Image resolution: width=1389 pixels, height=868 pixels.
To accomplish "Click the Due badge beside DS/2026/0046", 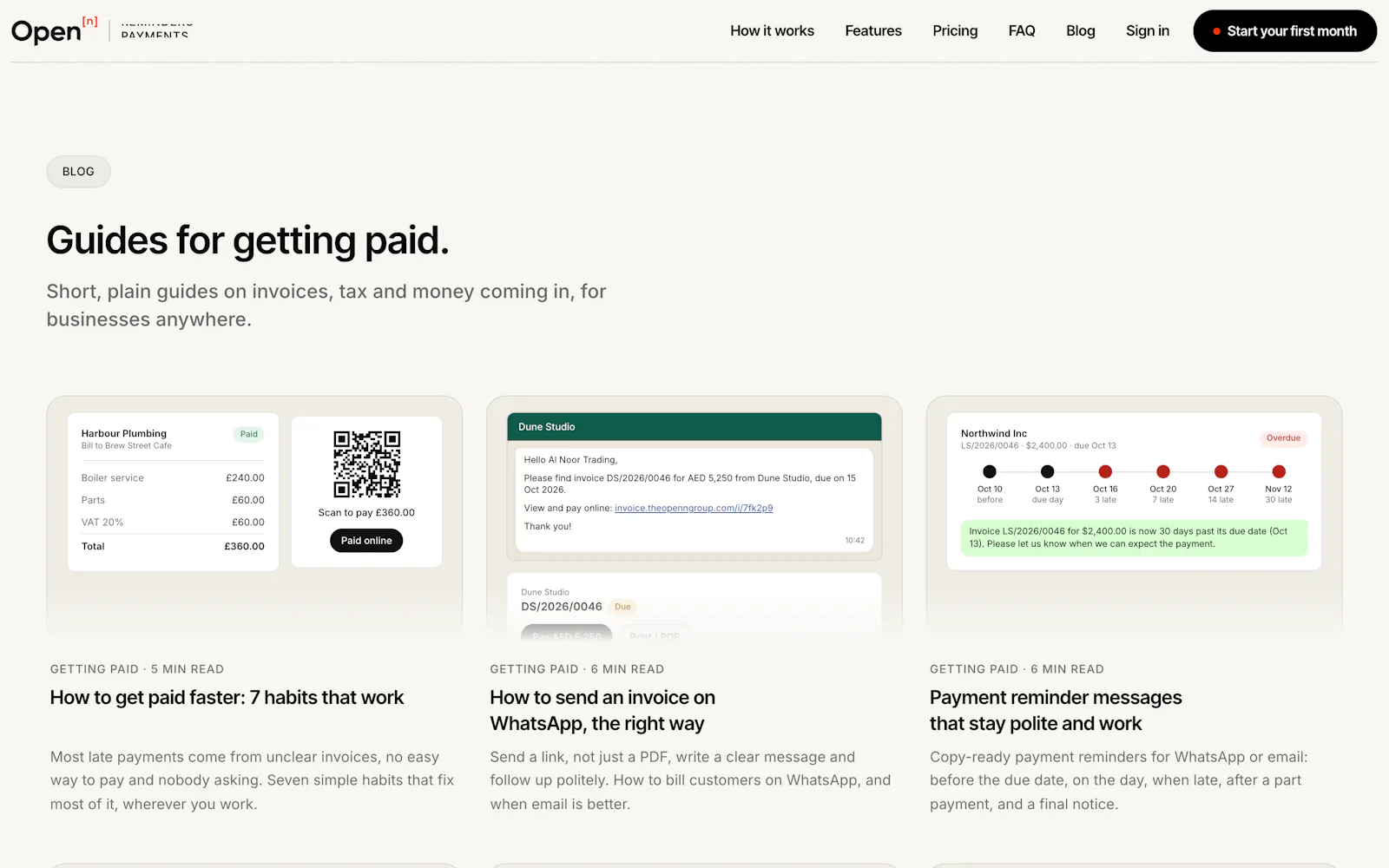I will (x=622, y=607).
